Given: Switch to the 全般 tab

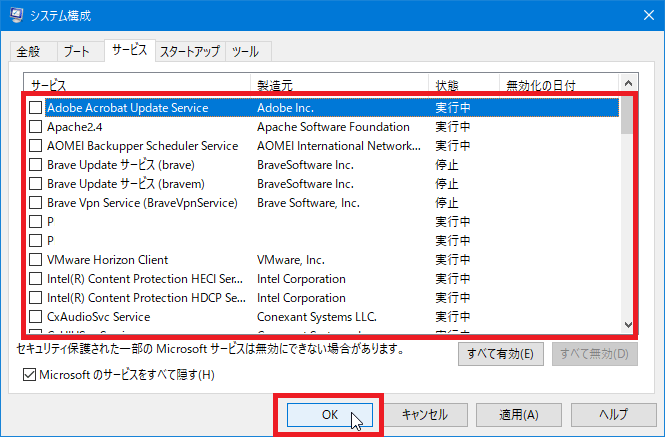Looking at the screenshot, I should coord(29,51).
